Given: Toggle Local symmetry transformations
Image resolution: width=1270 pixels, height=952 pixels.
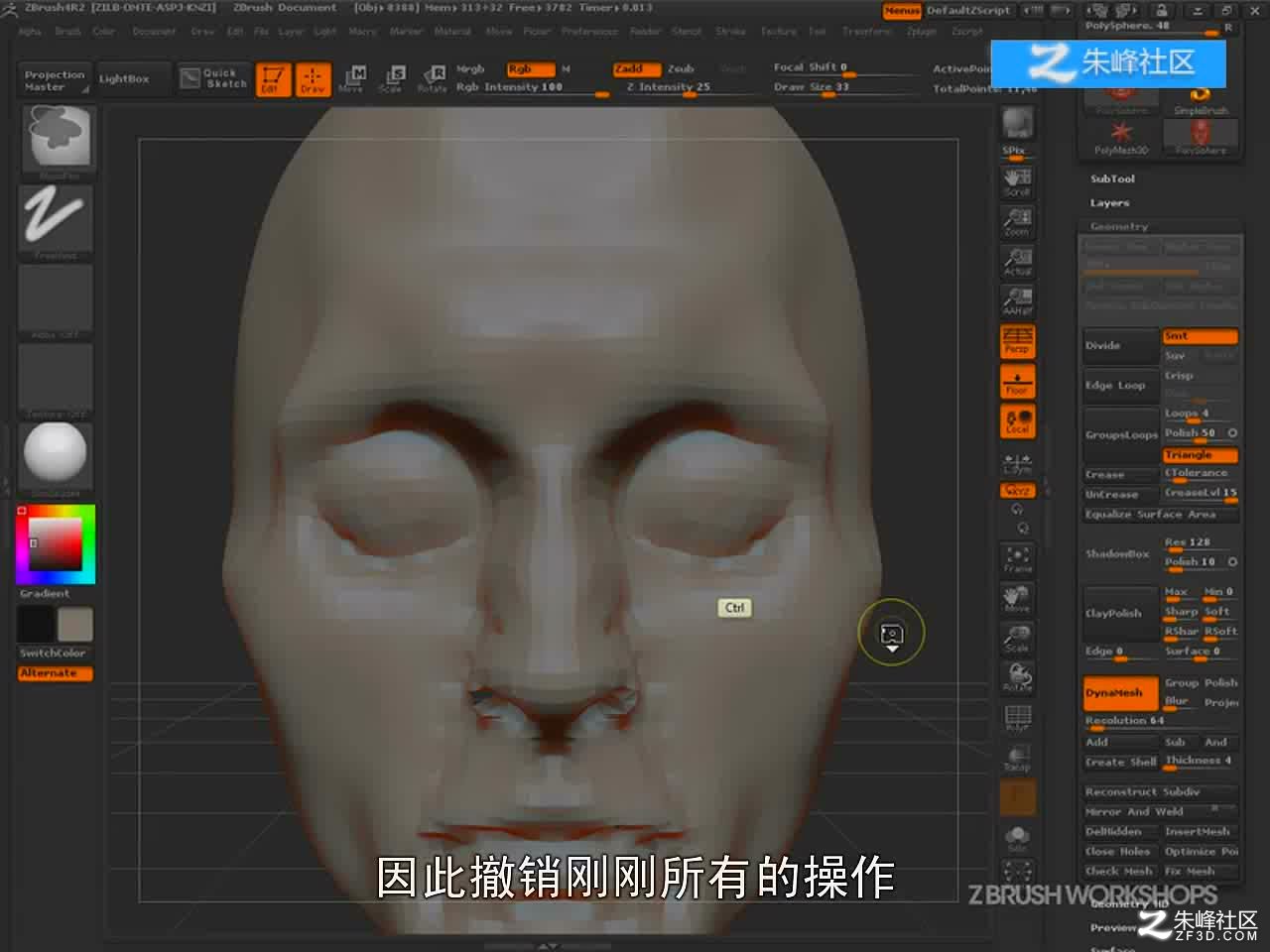Looking at the screenshot, I should (x=1017, y=421).
